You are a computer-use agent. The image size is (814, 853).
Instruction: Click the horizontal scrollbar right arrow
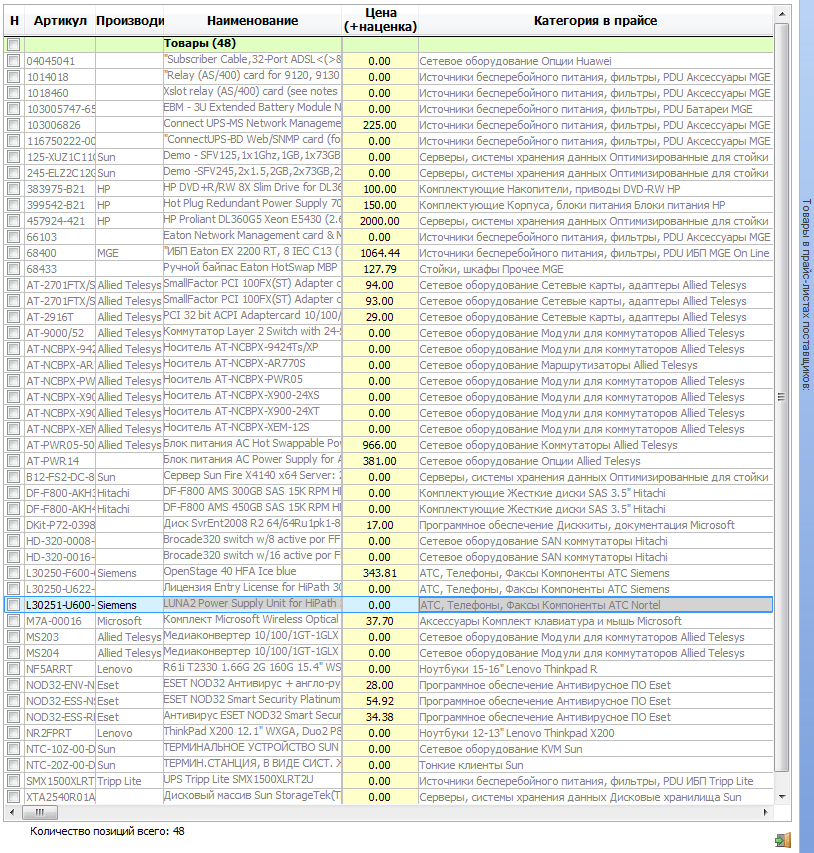tap(766, 812)
